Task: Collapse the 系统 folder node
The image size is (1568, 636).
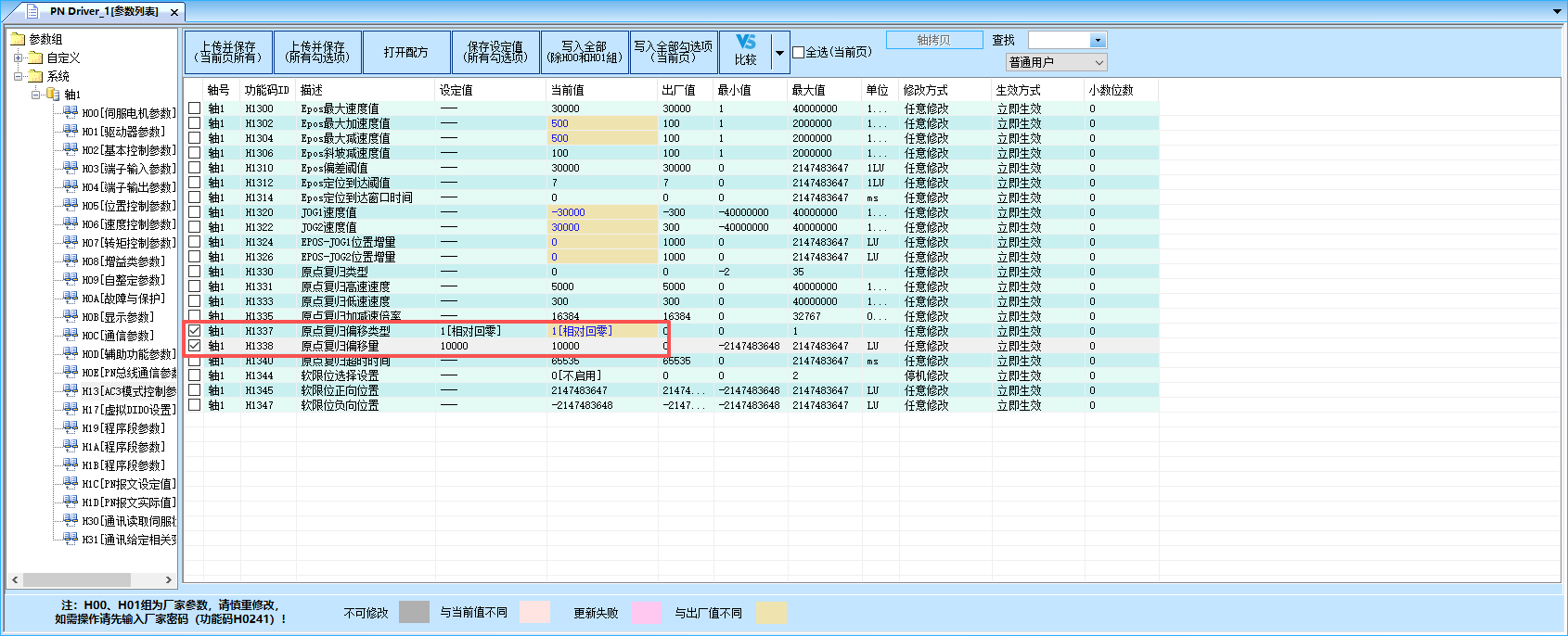Action: [x=18, y=76]
